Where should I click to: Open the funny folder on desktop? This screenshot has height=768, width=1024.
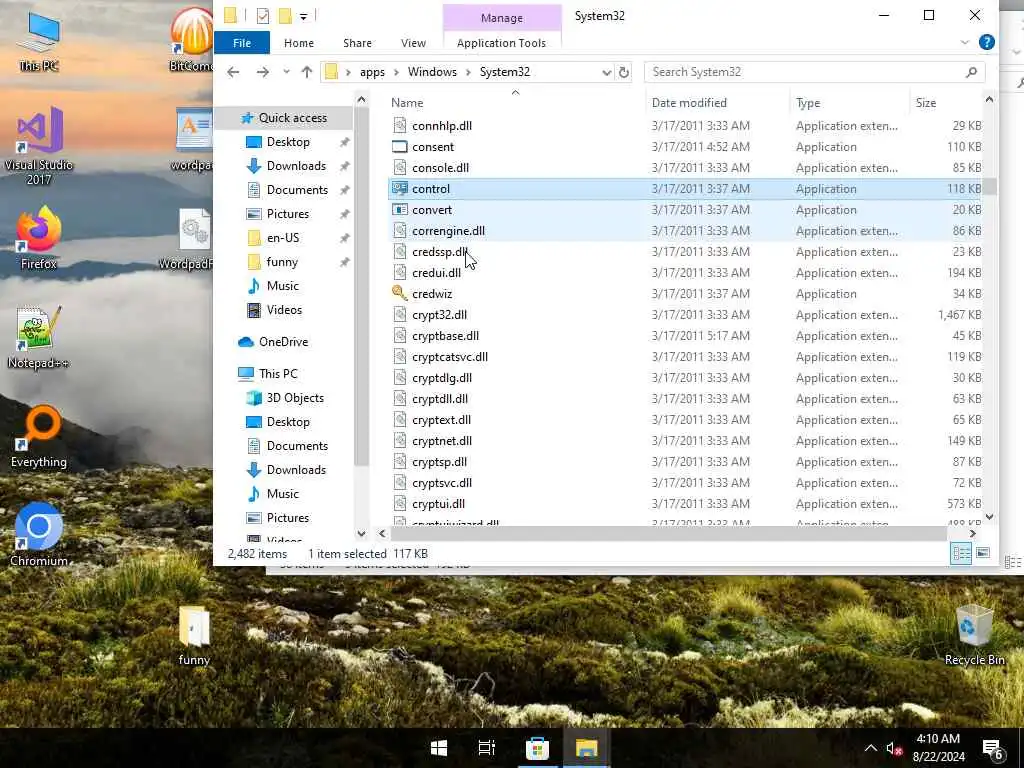pyautogui.click(x=194, y=635)
